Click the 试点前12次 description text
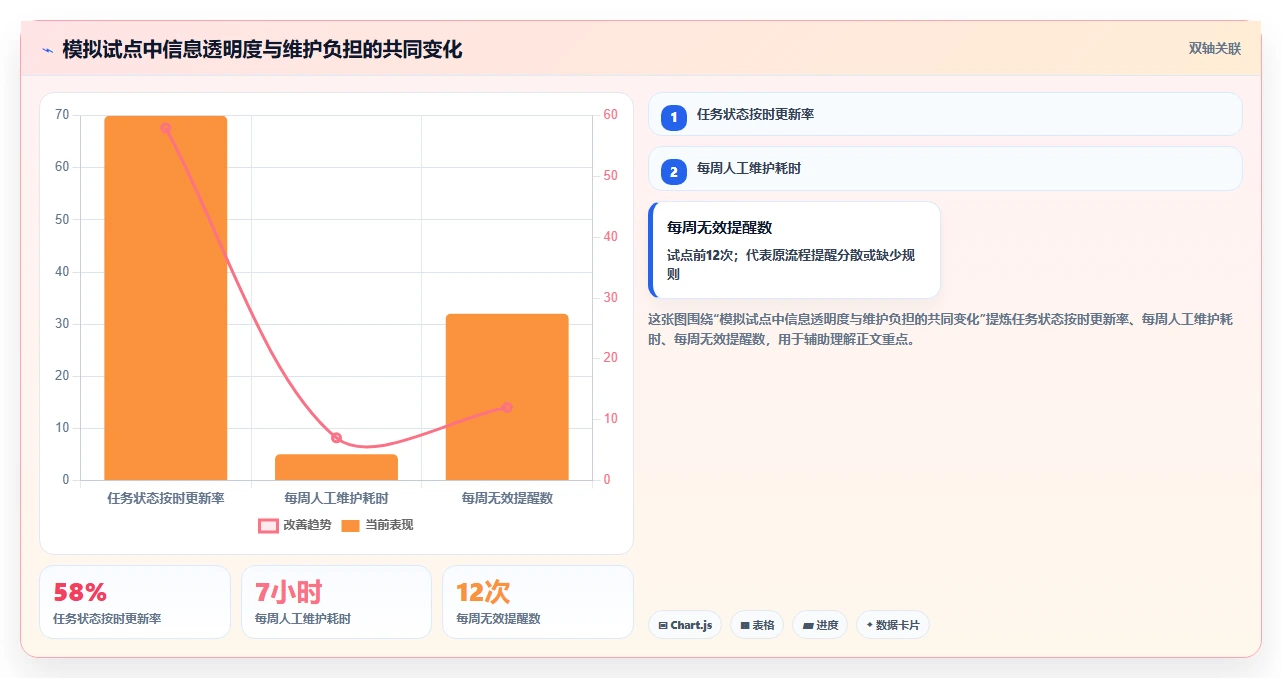This screenshot has height=678, width=1282. point(791,264)
